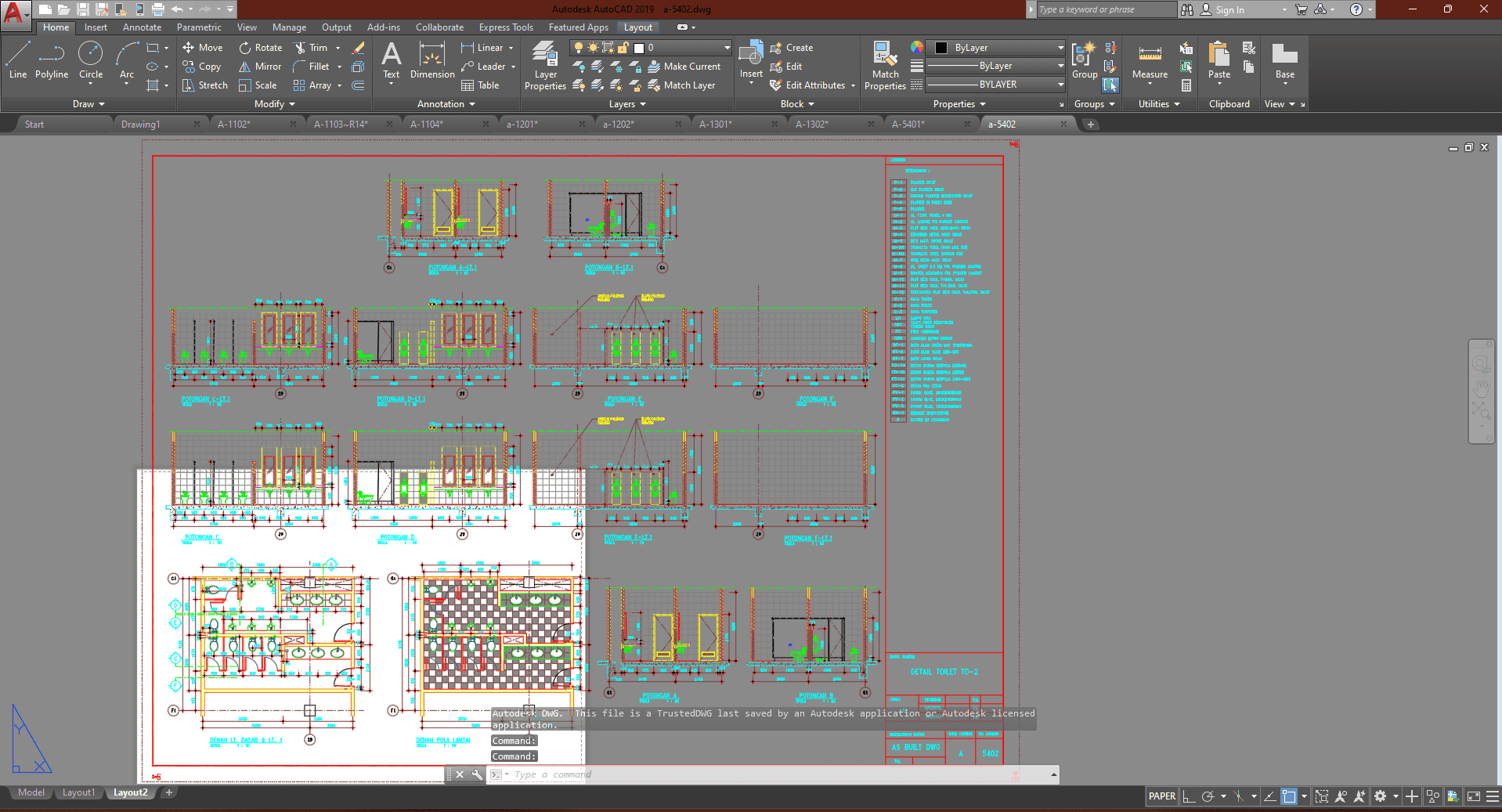This screenshot has width=1502, height=812.
Task: Expand the Draw panel flyout
Action: click(x=88, y=104)
